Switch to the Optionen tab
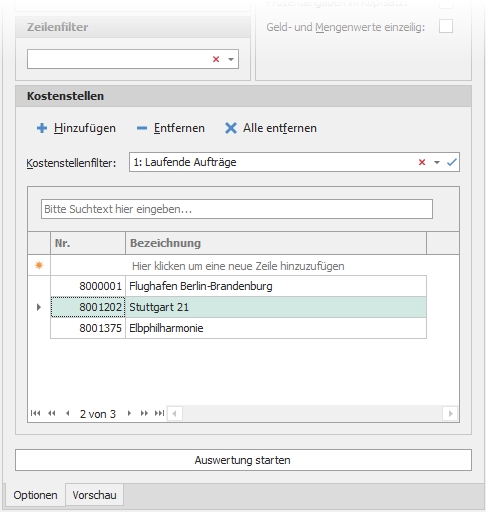Screen dimensions: 486x512 [x=35, y=495]
